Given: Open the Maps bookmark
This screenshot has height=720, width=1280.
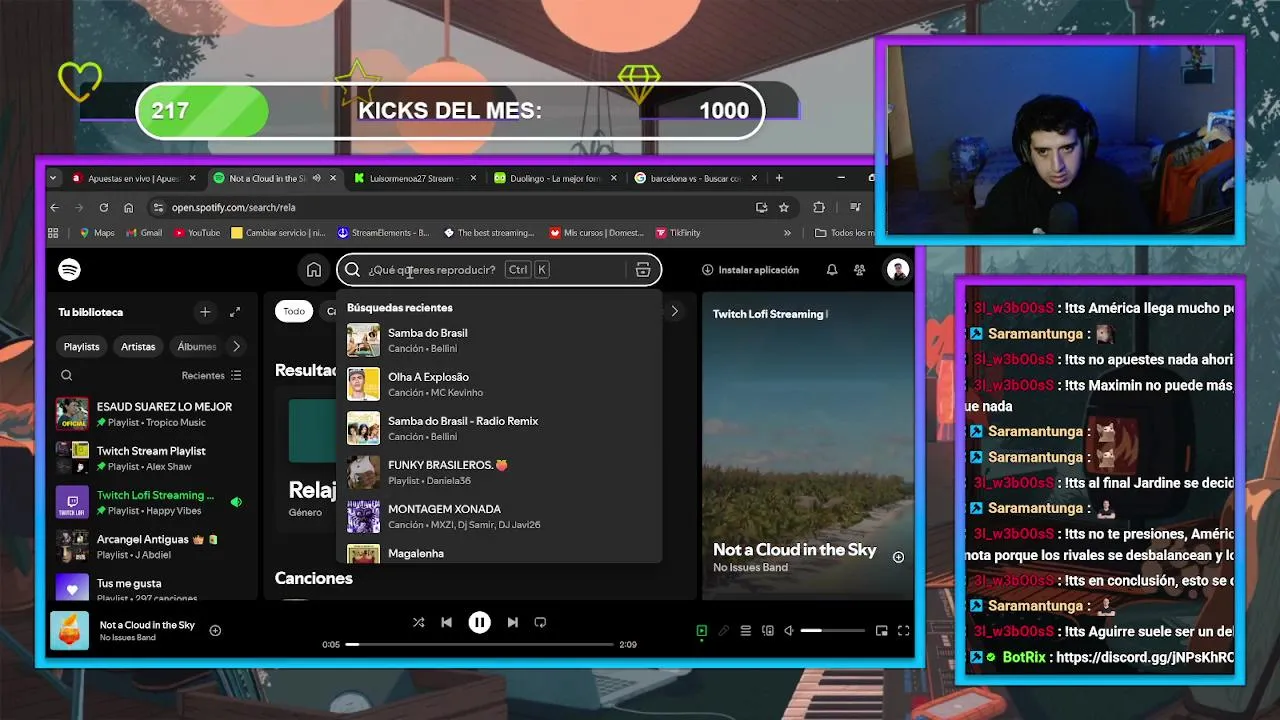Looking at the screenshot, I should point(97,233).
